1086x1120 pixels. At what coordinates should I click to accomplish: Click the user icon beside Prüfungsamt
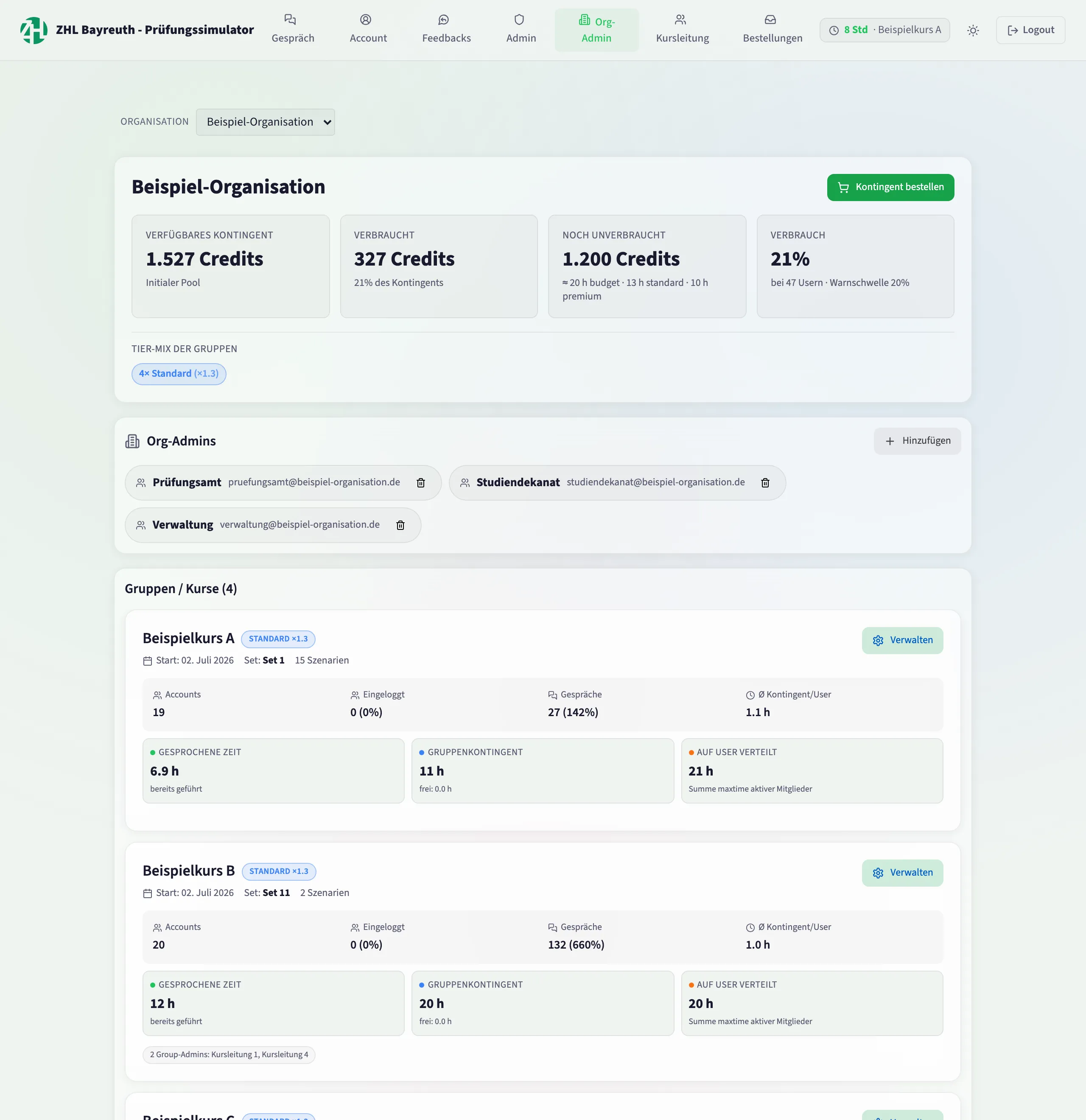[141, 483]
